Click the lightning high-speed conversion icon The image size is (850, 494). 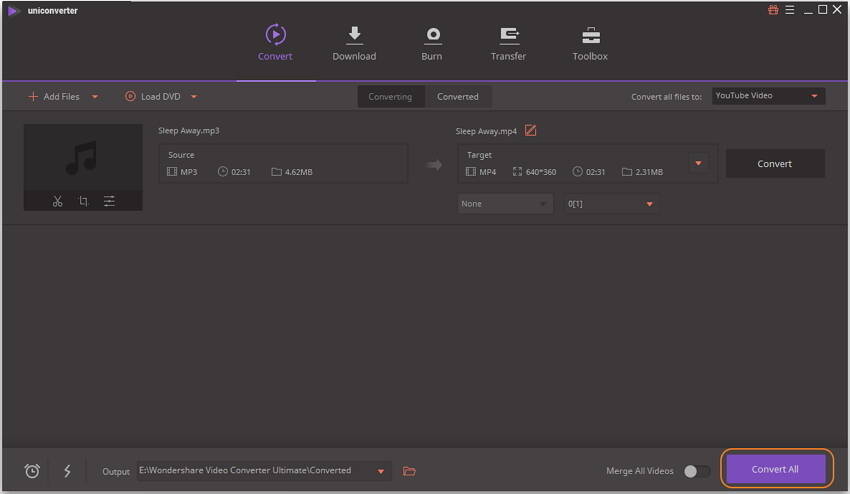point(67,471)
